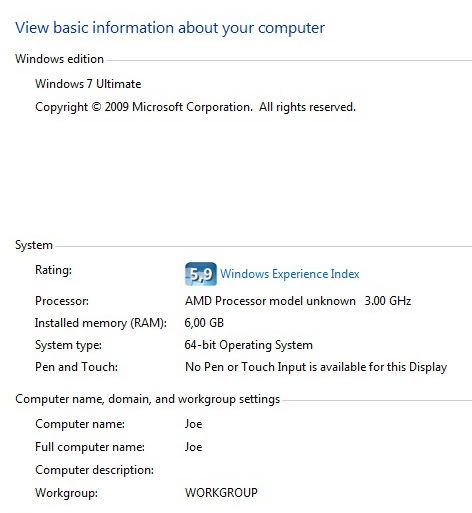Click the System type label
The image size is (472, 513).
click(x=68, y=345)
